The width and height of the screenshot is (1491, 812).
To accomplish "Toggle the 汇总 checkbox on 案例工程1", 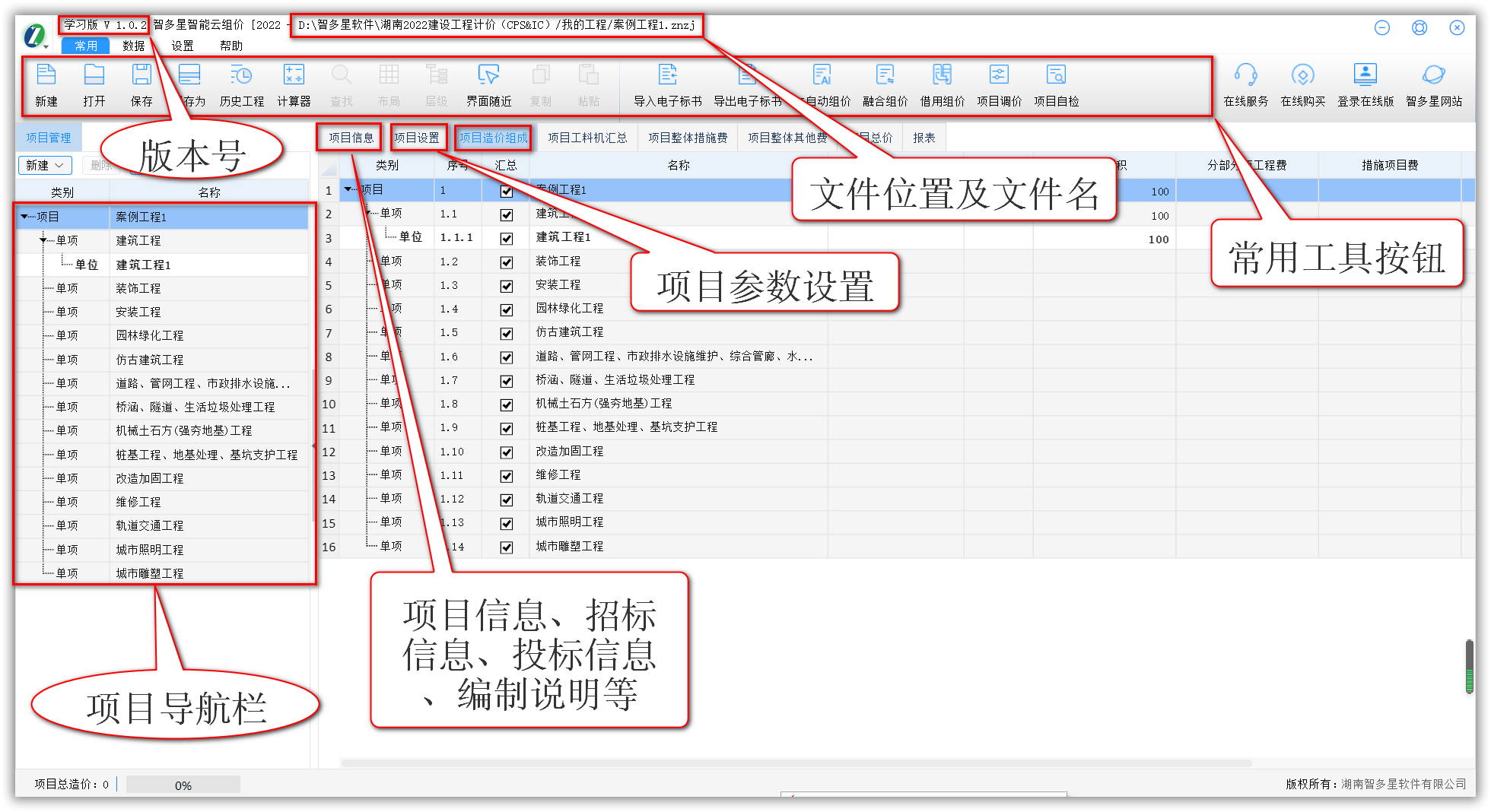I will tap(507, 191).
